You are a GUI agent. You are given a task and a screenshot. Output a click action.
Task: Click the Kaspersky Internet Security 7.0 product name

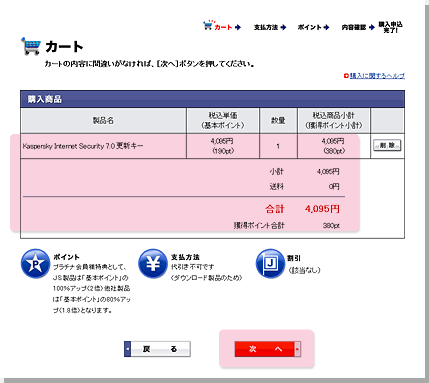[x=83, y=146]
